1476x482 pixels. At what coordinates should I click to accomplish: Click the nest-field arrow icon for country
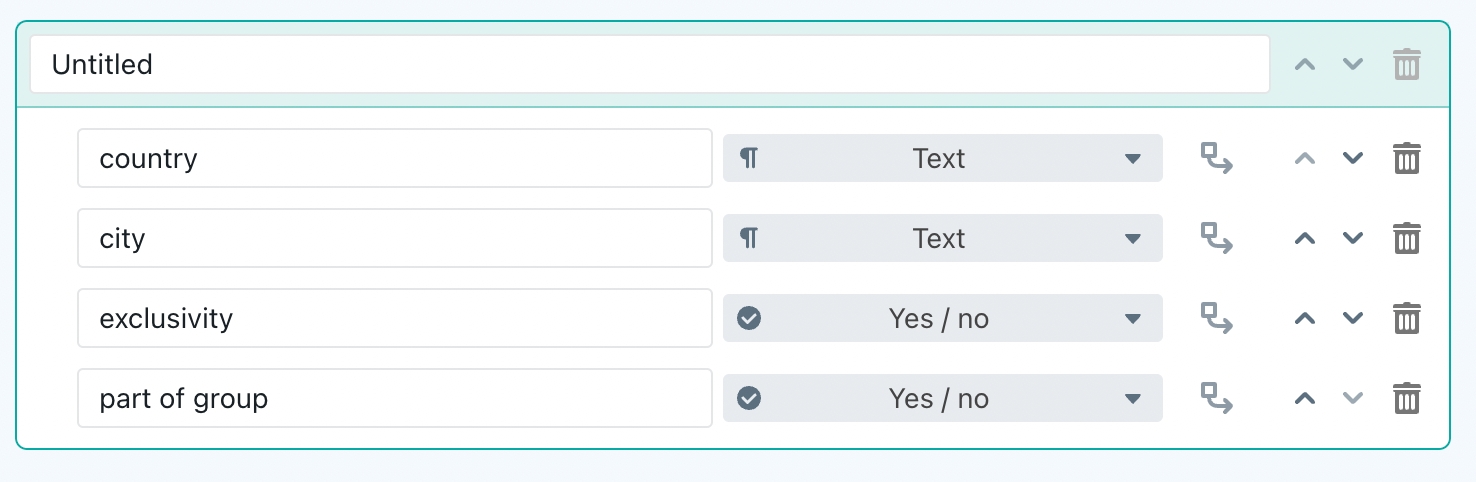pyautogui.click(x=1216, y=158)
